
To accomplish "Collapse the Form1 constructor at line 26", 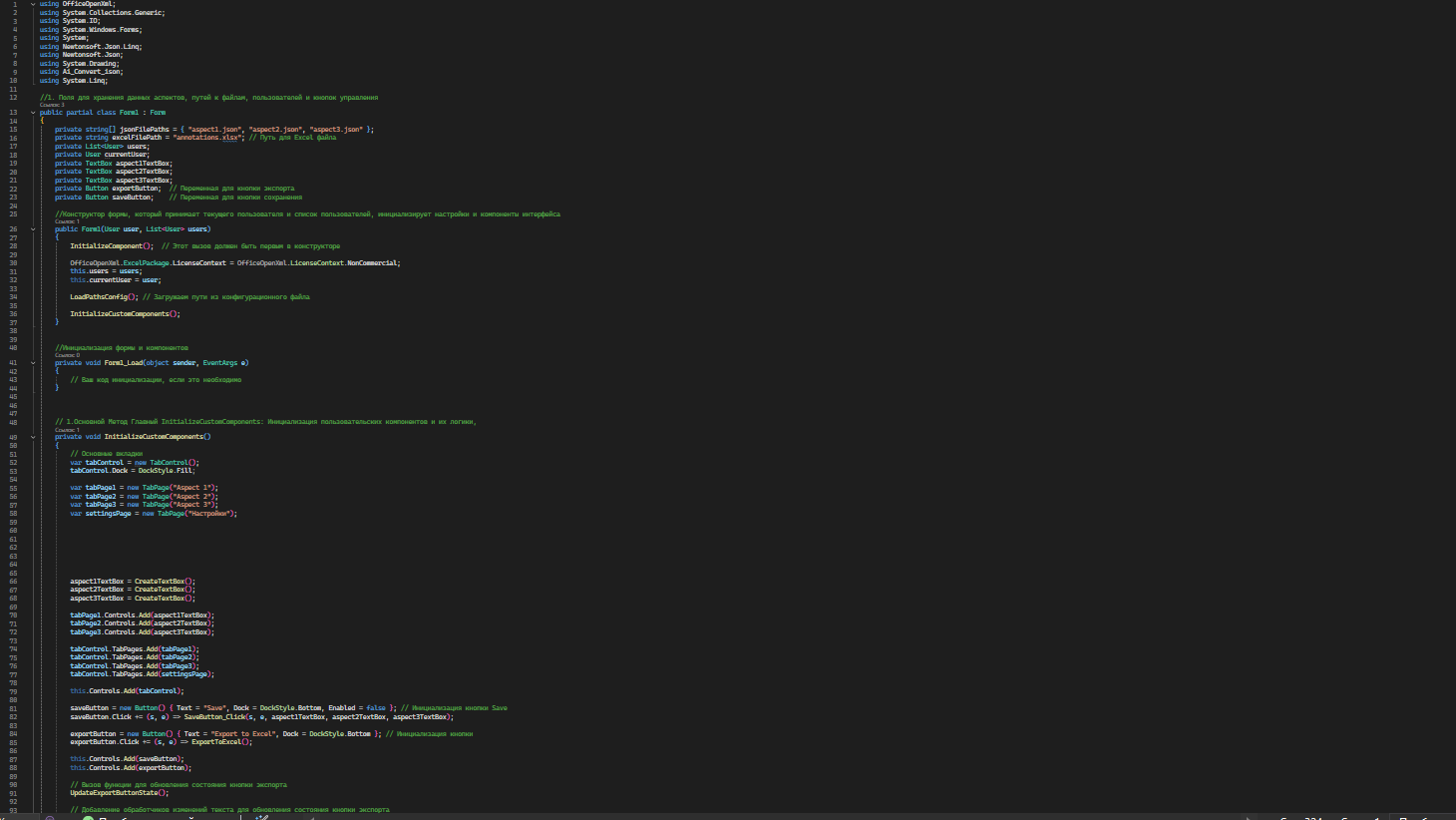I will (33, 229).
